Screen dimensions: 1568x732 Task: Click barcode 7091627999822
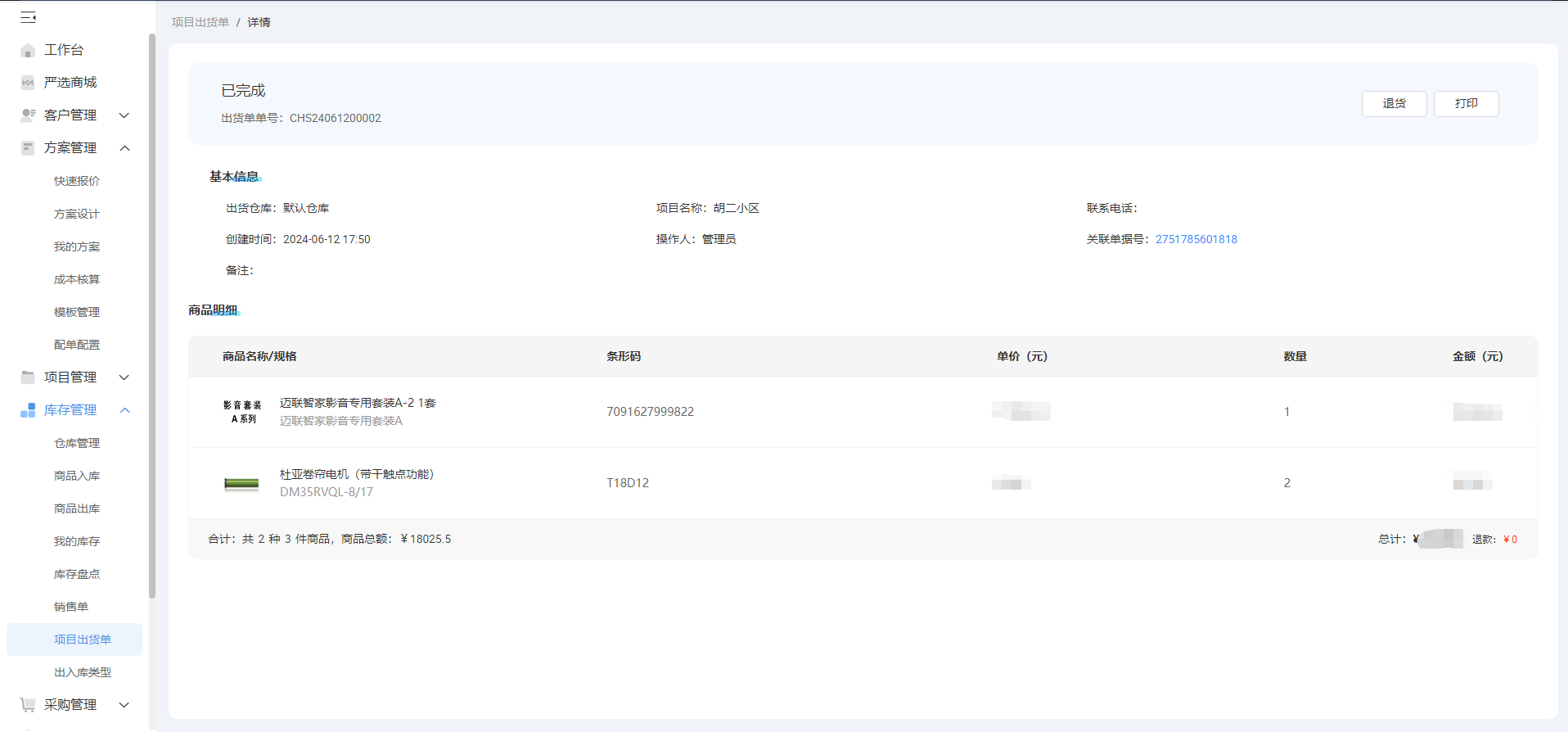tap(650, 412)
